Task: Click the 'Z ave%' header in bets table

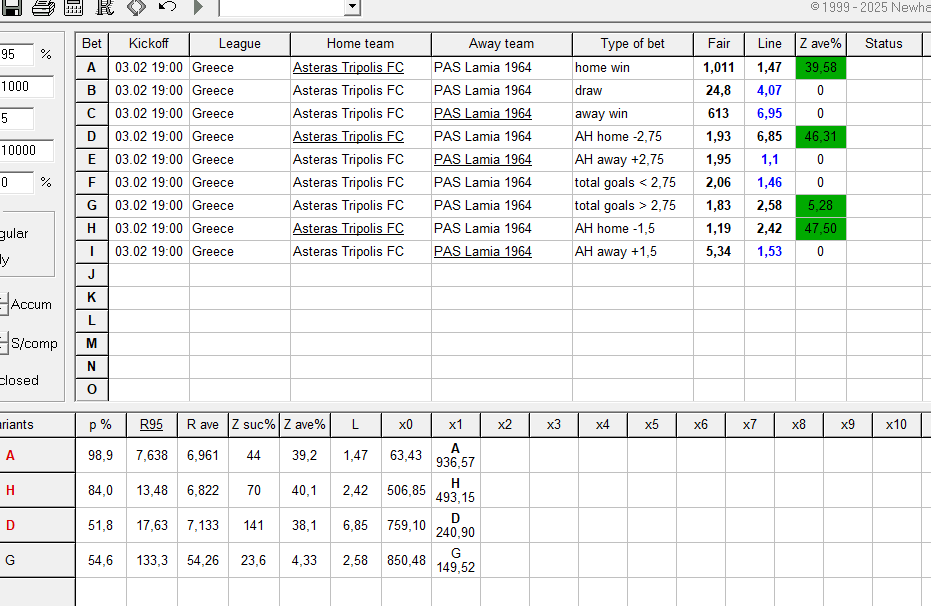Action: pos(821,44)
